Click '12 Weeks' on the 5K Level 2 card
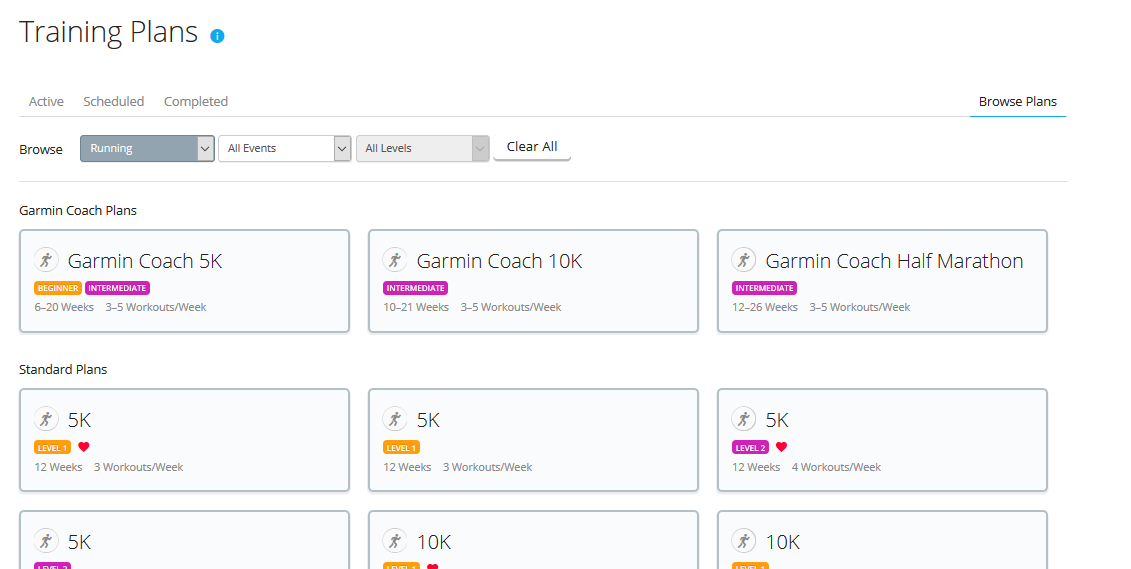Screen dimensions: 1131x569 click(756, 467)
